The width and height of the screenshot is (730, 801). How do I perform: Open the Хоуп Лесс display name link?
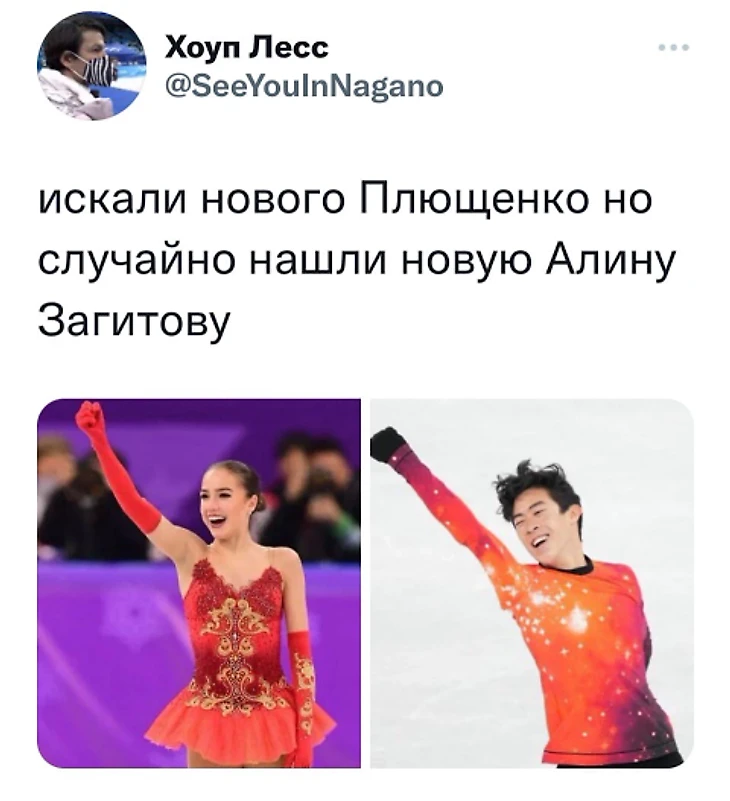[x=247, y=48]
